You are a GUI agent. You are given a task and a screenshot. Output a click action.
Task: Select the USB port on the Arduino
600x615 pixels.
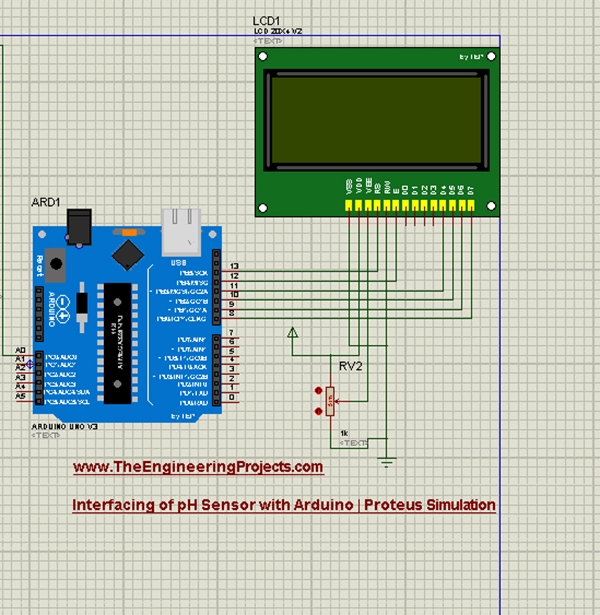point(181,232)
